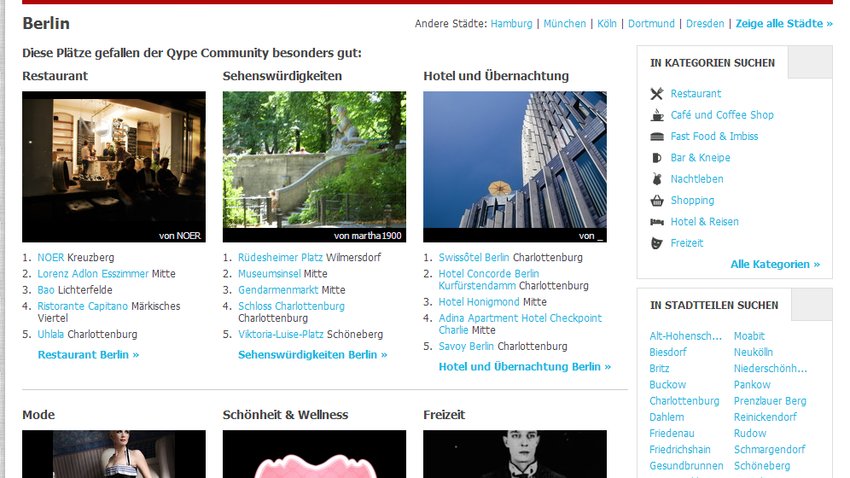This screenshot has height=478, width=850.
Task: Open 'Hotel Concorde Berlin Kurfürstendamm' listing
Action: tap(488, 280)
